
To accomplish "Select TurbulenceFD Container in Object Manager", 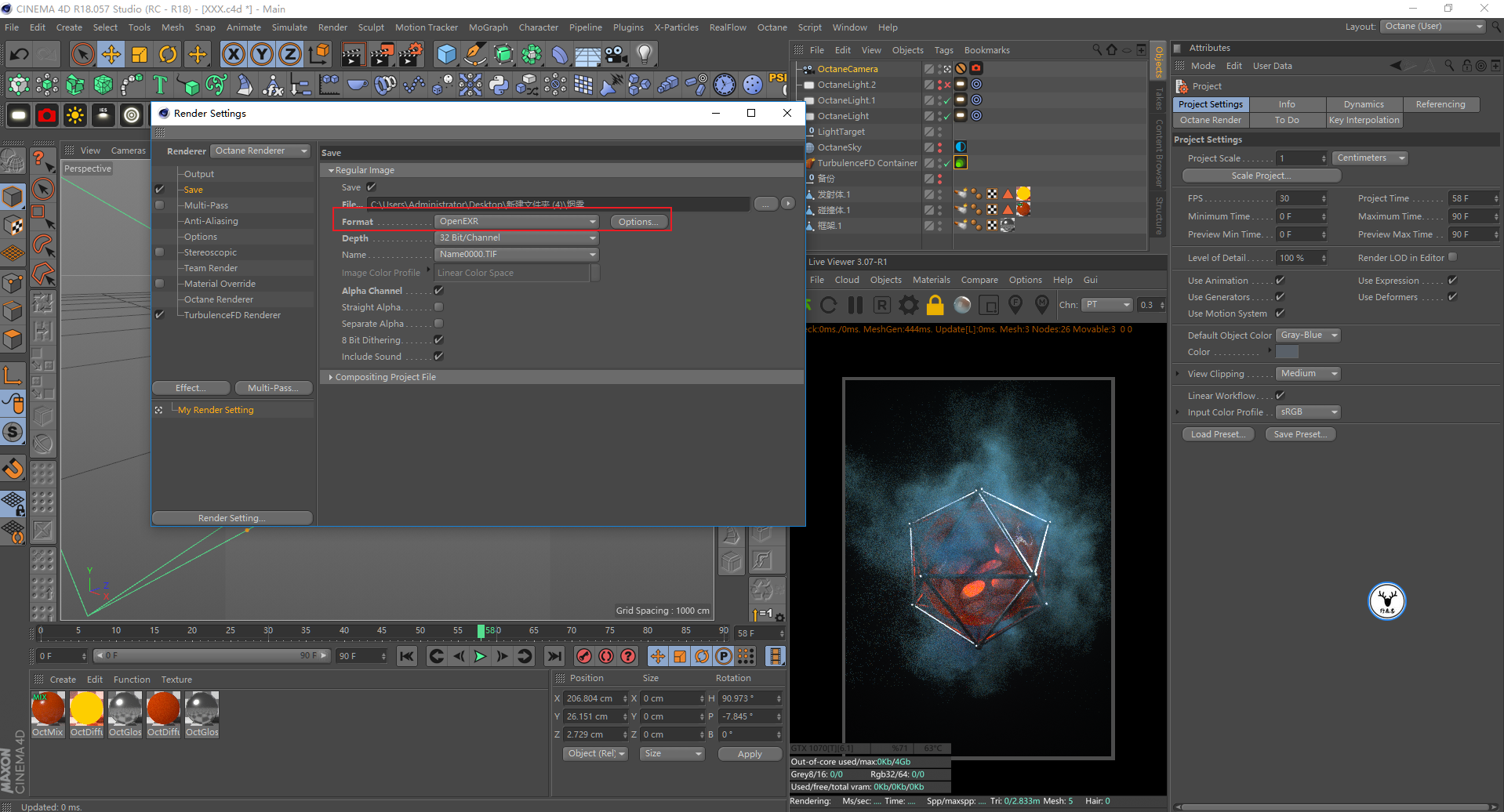I will (866, 163).
